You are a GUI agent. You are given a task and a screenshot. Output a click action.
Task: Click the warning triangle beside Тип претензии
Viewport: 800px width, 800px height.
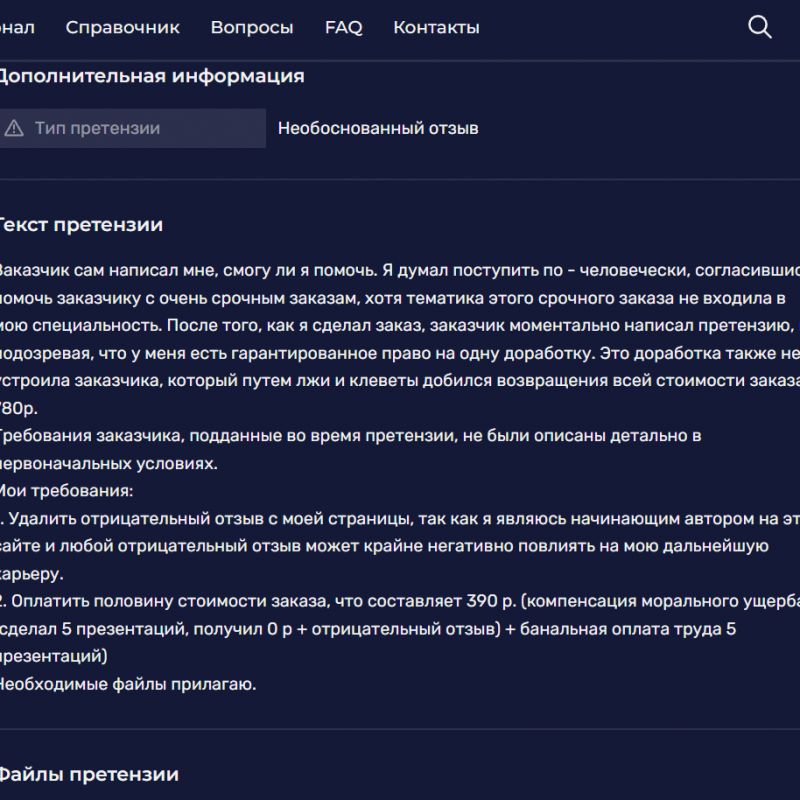click(x=14, y=128)
